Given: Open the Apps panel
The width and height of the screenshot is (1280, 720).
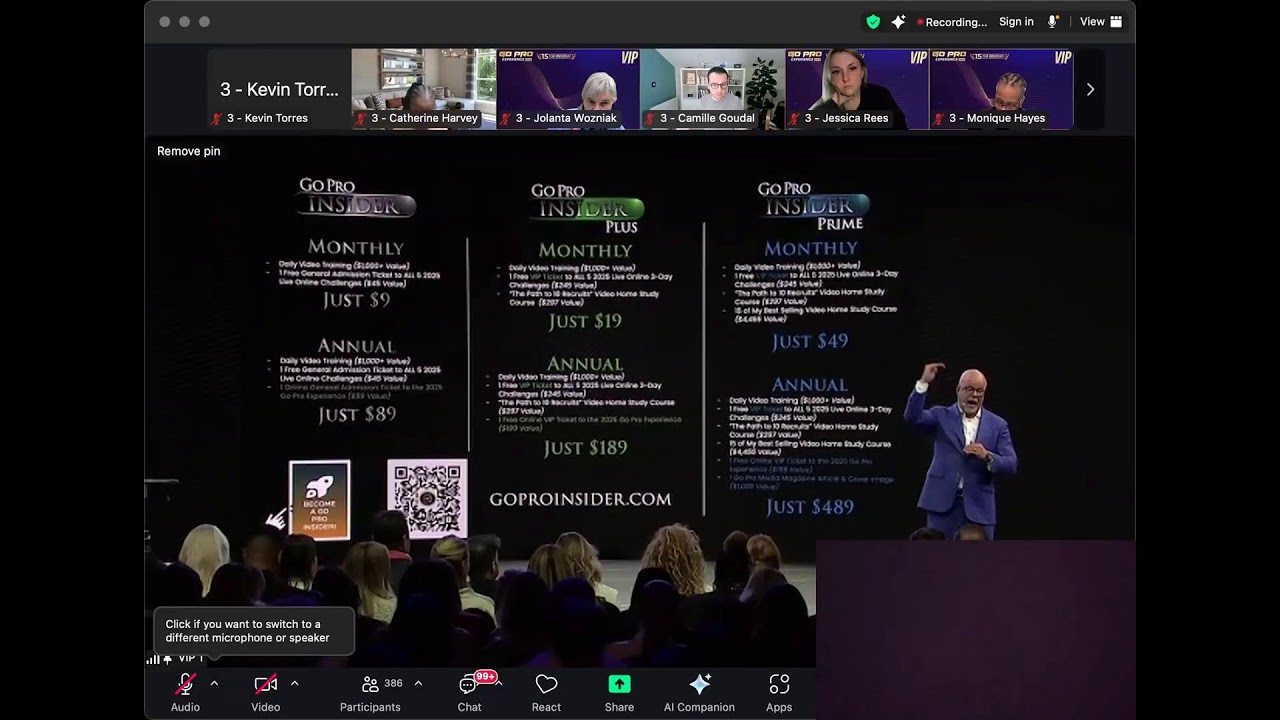Looking at the screenshot, I should tap(779, 692).
